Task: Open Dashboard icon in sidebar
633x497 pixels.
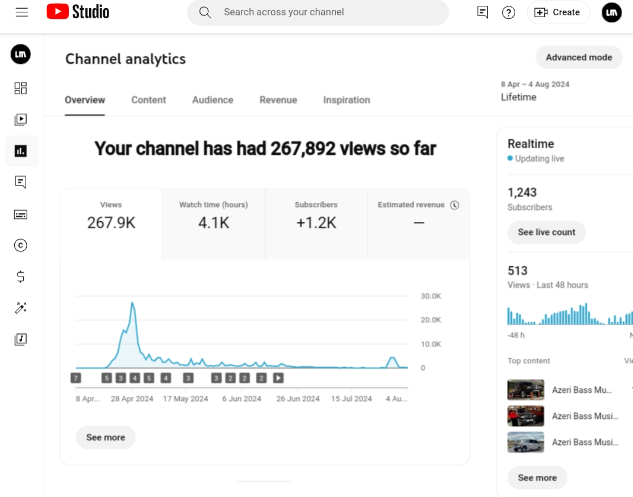Action: pyautogui.click(x=21, y=88)
